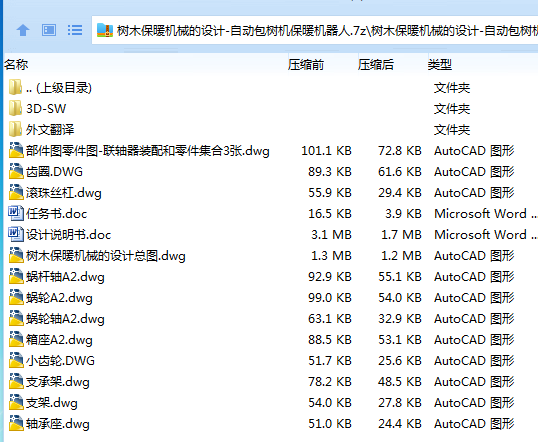Select the 树木保暖机械的设计总图.dwg file name
Viewport: 538px width, 442px height.
click(106, 256)
